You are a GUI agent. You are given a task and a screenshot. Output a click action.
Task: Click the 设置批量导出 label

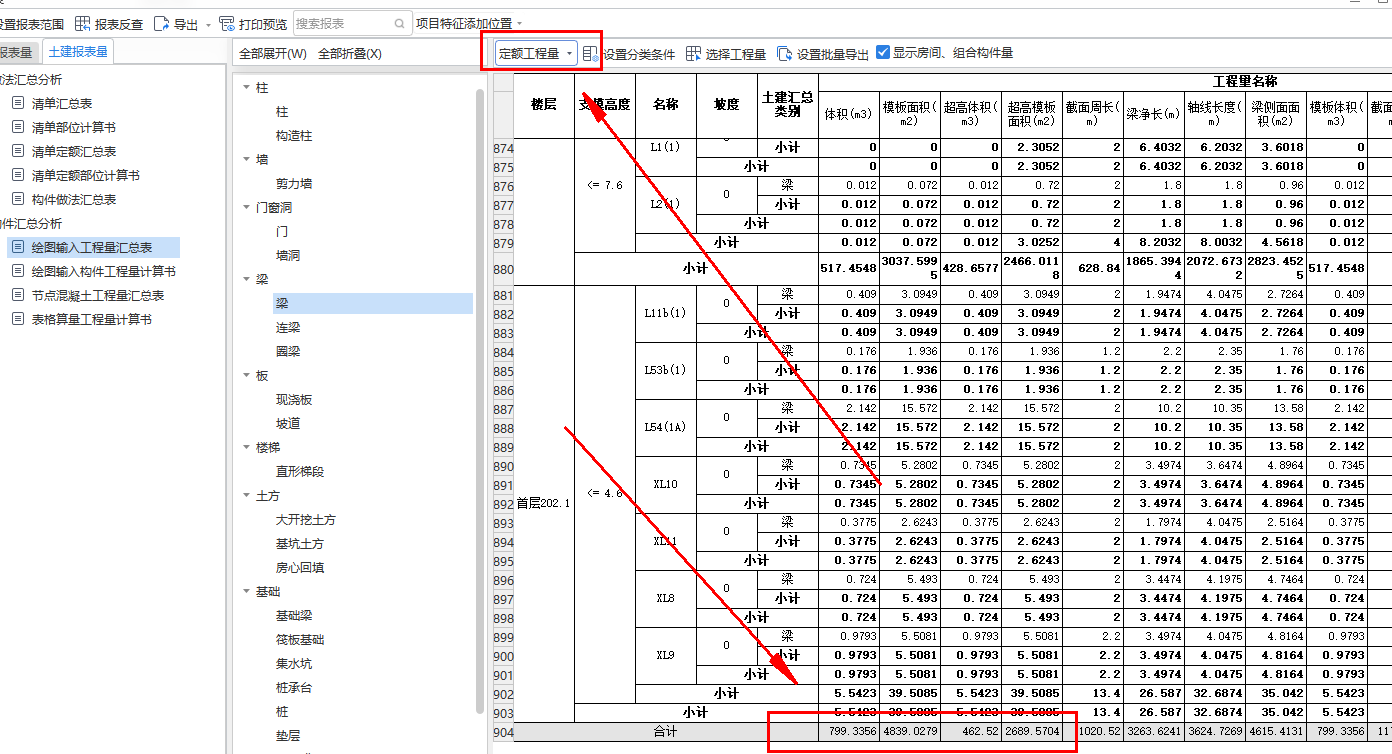(x=833, y=54)
